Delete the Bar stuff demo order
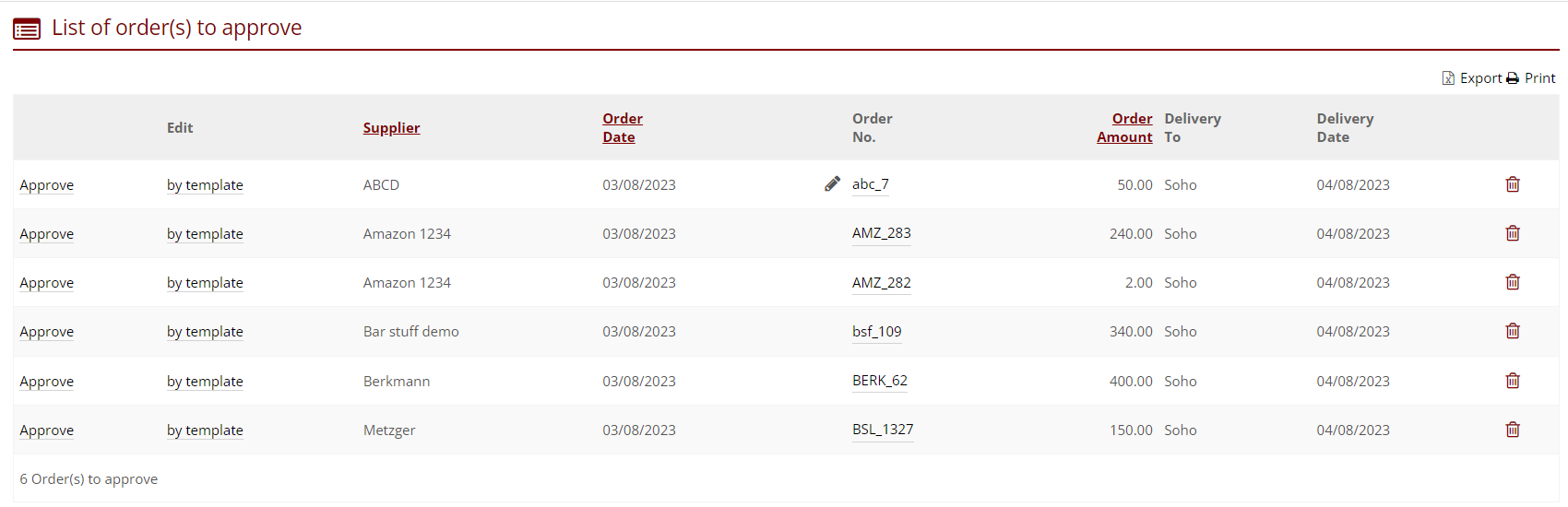 1513,331
